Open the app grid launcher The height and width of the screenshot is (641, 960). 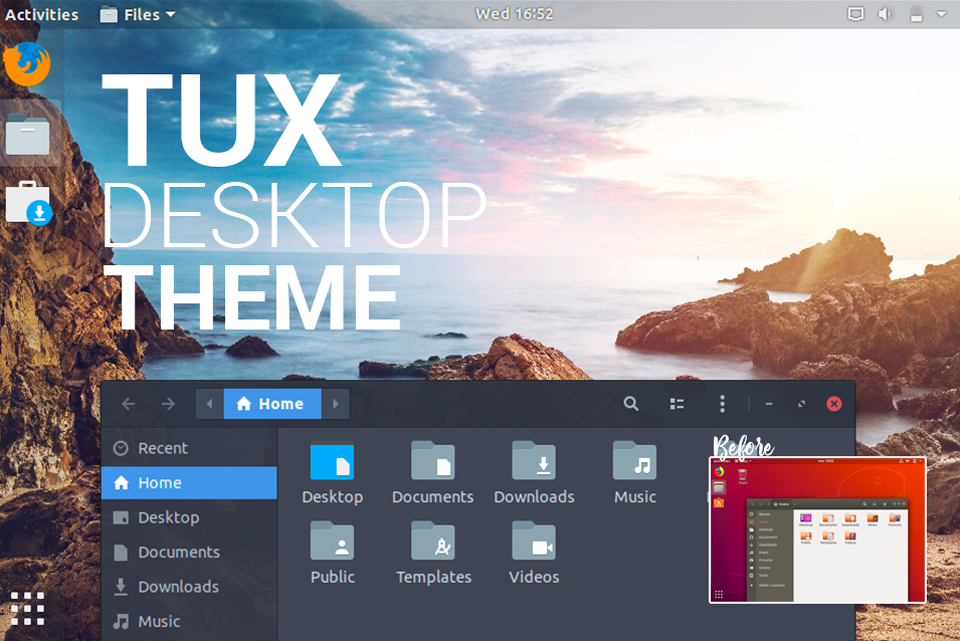pyautogui.click(x=27, y=607)
